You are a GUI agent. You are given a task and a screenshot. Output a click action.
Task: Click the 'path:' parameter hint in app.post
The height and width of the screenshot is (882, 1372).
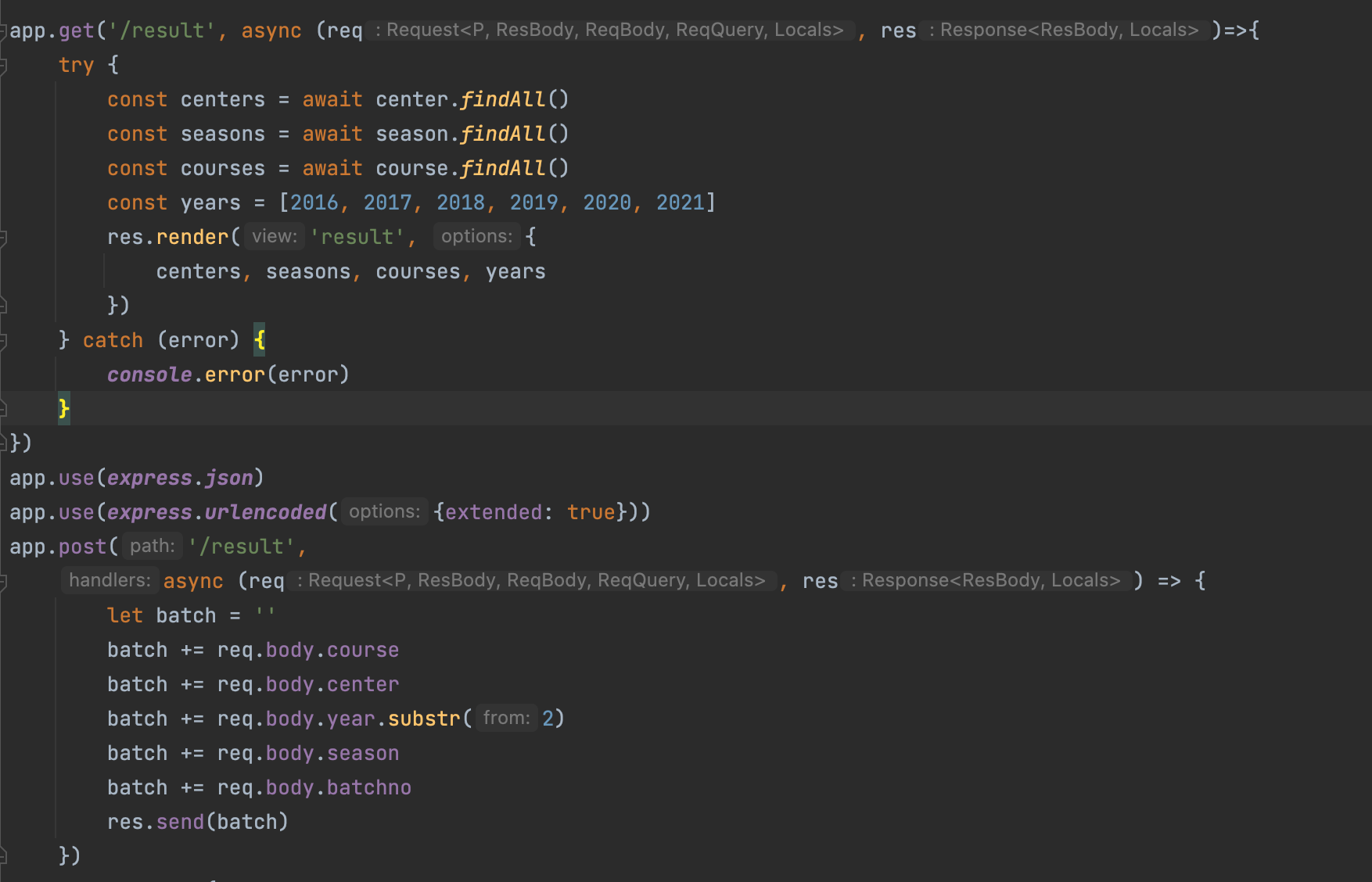pos(152,547)
